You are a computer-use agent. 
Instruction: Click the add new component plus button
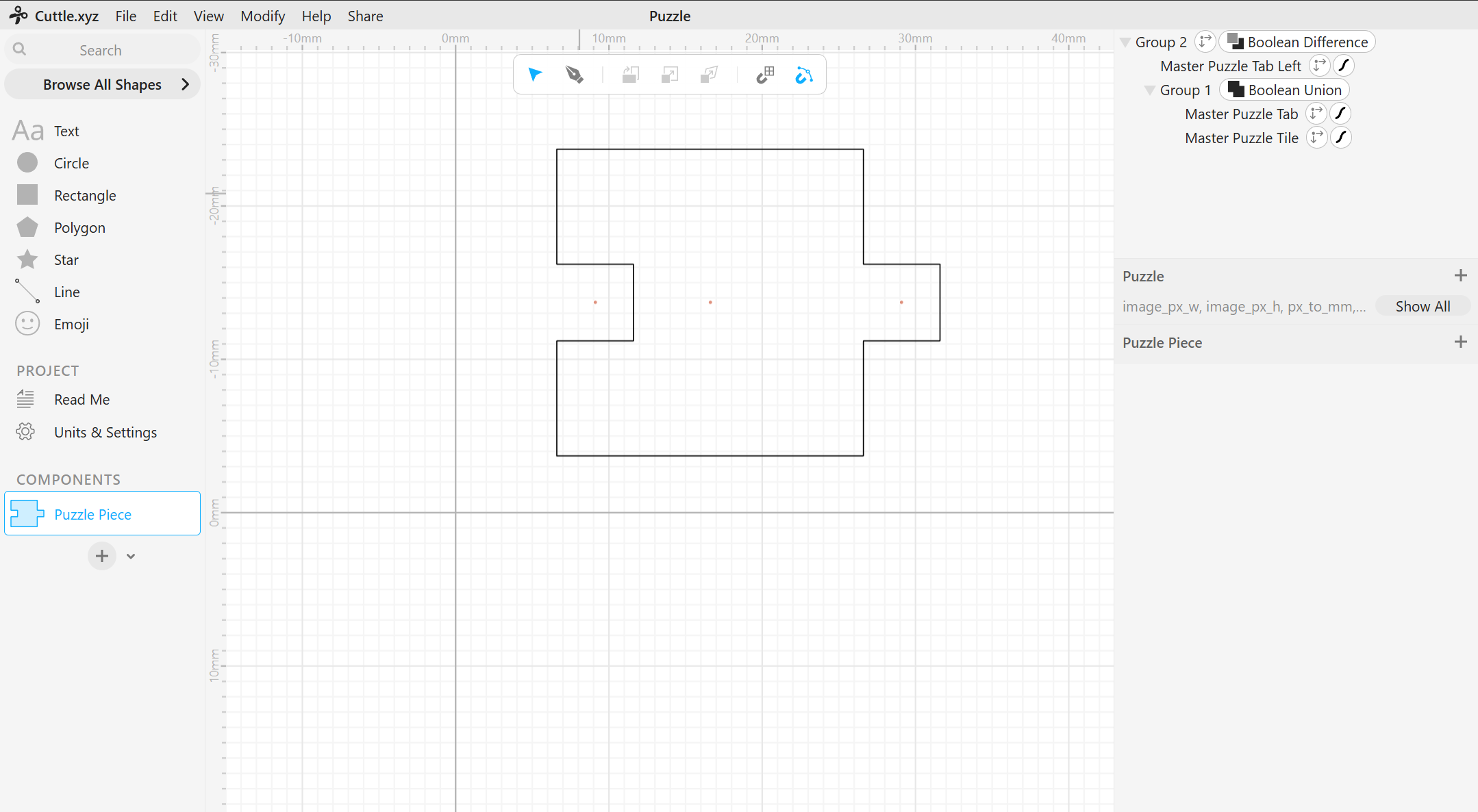pos(101,556)
